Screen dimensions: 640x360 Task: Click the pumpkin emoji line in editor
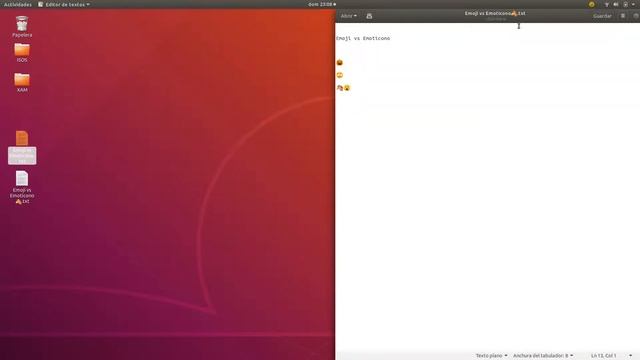tap(340, 62)
